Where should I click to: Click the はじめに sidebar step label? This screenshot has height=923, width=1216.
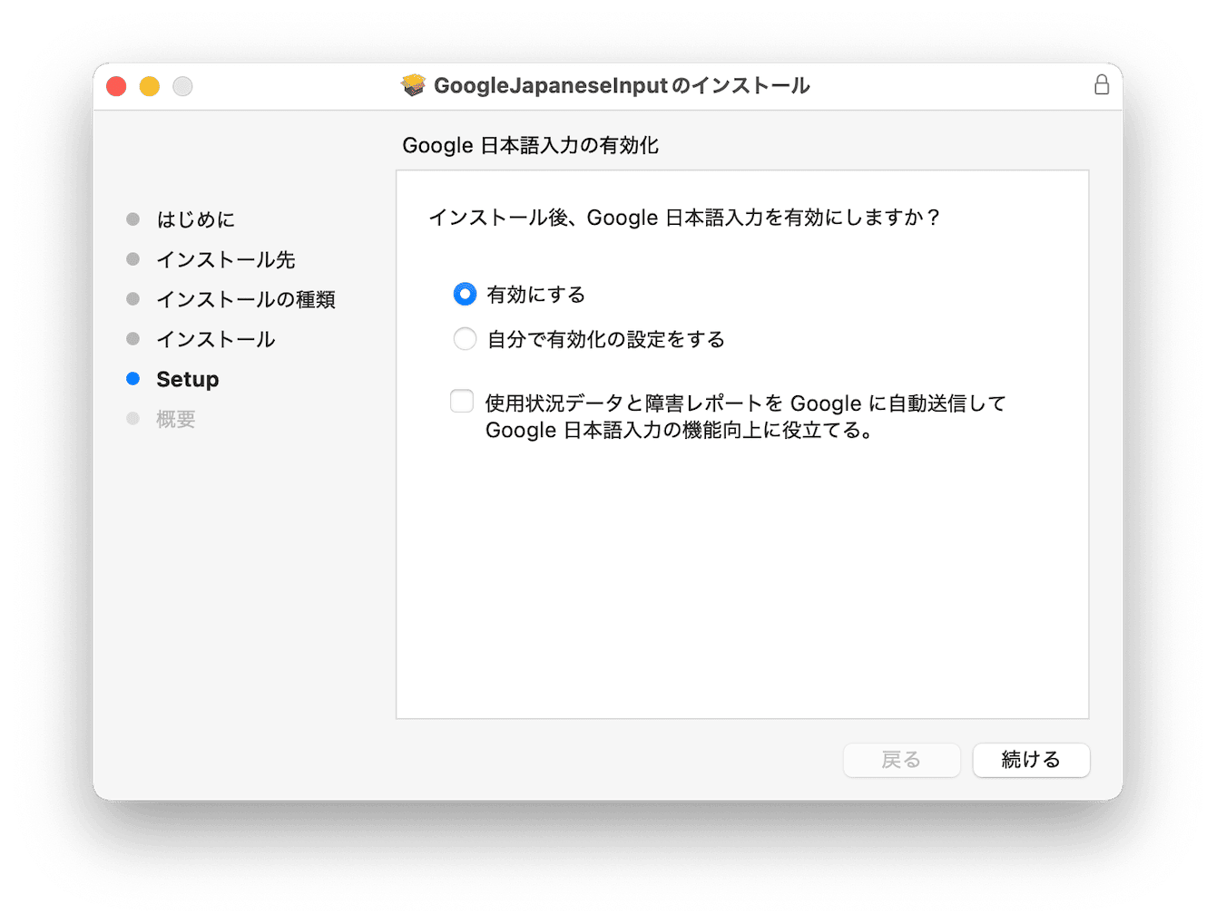point(194,219)
